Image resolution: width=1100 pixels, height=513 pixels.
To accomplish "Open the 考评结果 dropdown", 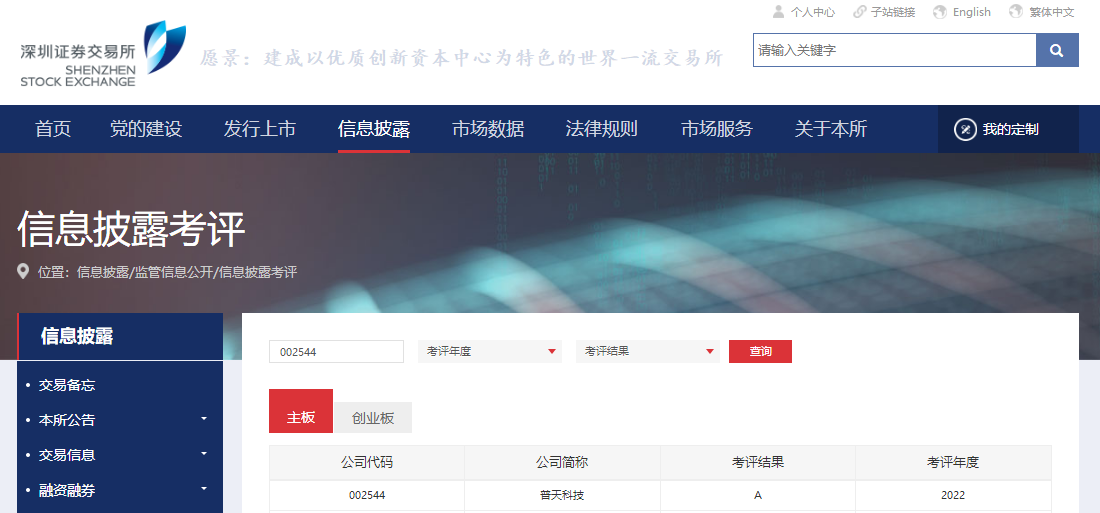I will tap(648, 352).
